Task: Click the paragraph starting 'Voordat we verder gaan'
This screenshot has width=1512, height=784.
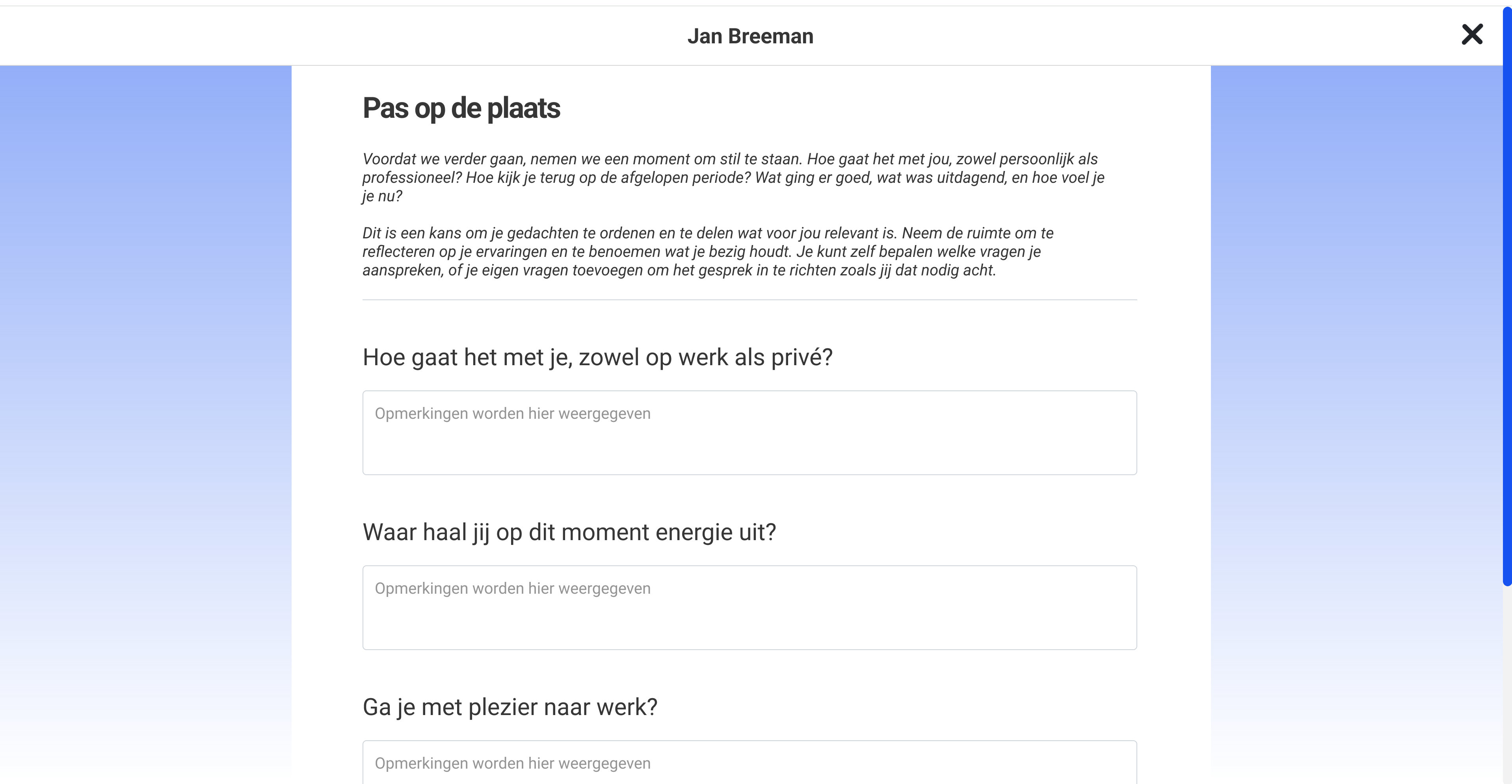Action: point(733,177)
